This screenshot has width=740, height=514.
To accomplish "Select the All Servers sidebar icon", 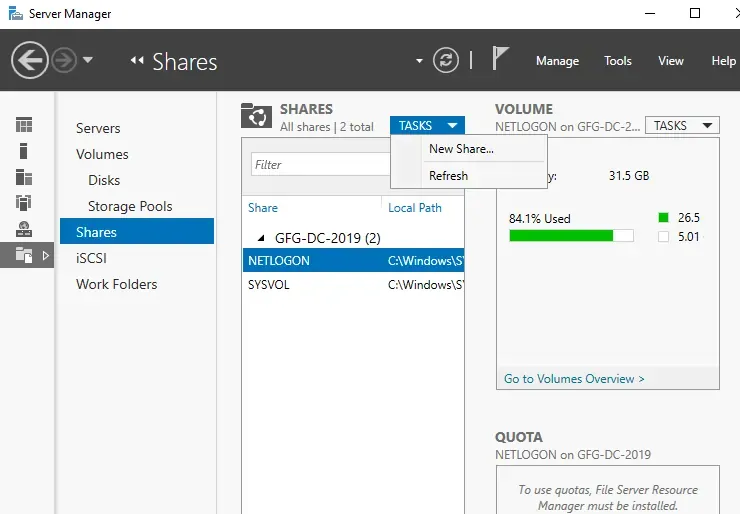I will (24, 177).
